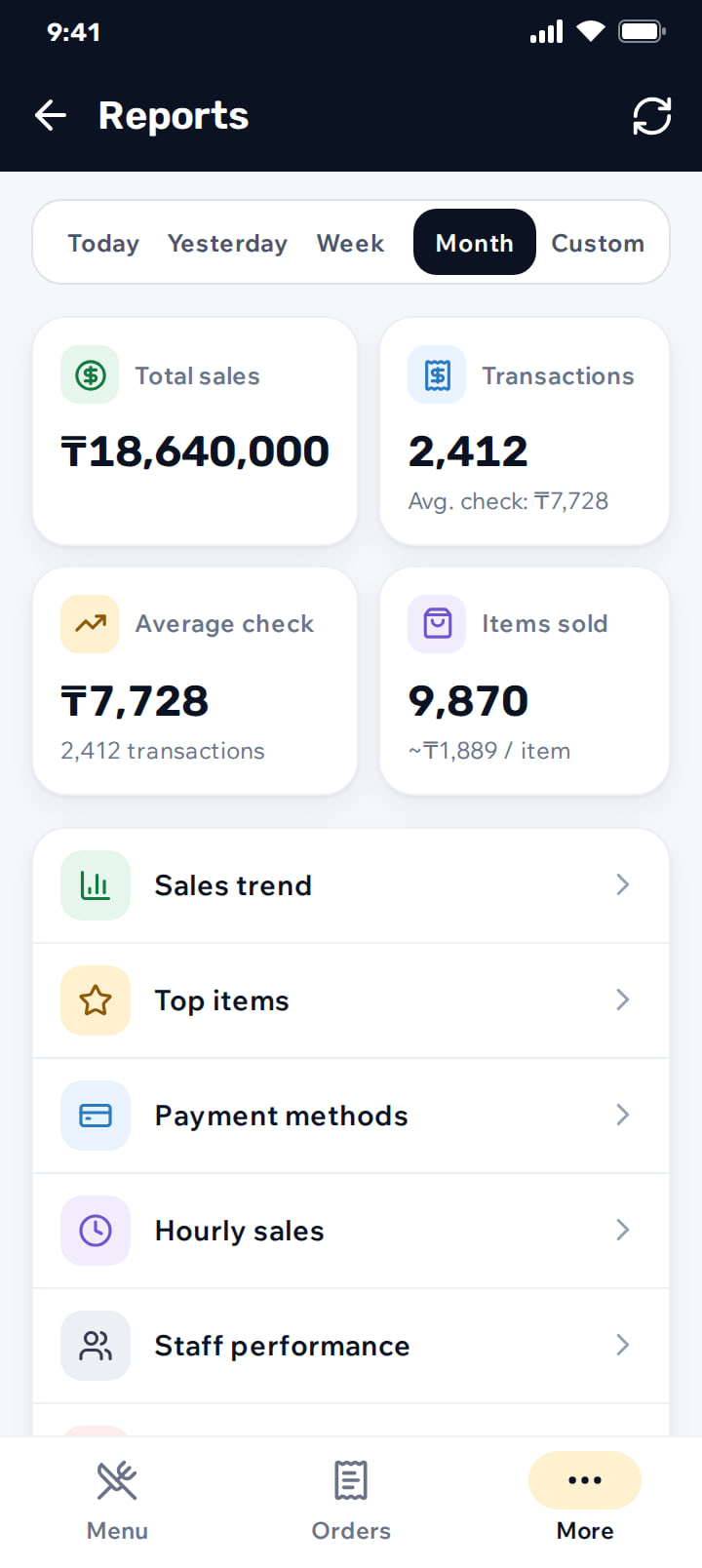Expand Hourly sales with its chevron
702x1568 pixels.
623,1230
